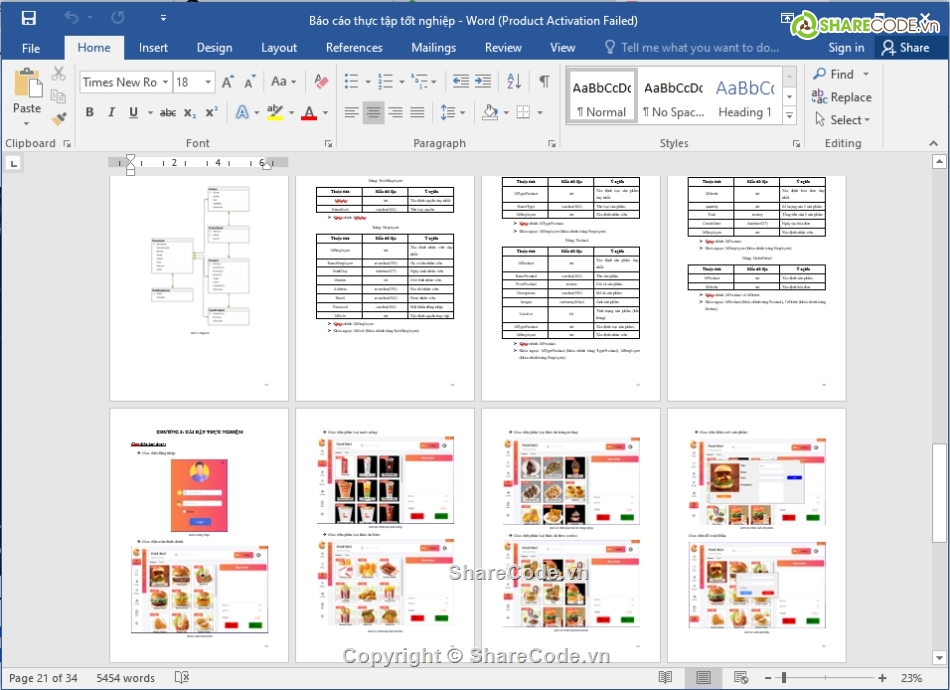Switch to the Layout tab
950x690 pixels.
[279, 48]
